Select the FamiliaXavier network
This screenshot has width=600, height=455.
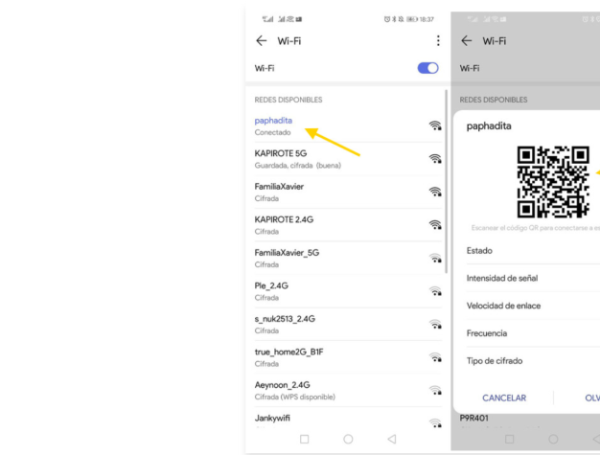coord(348,192)
